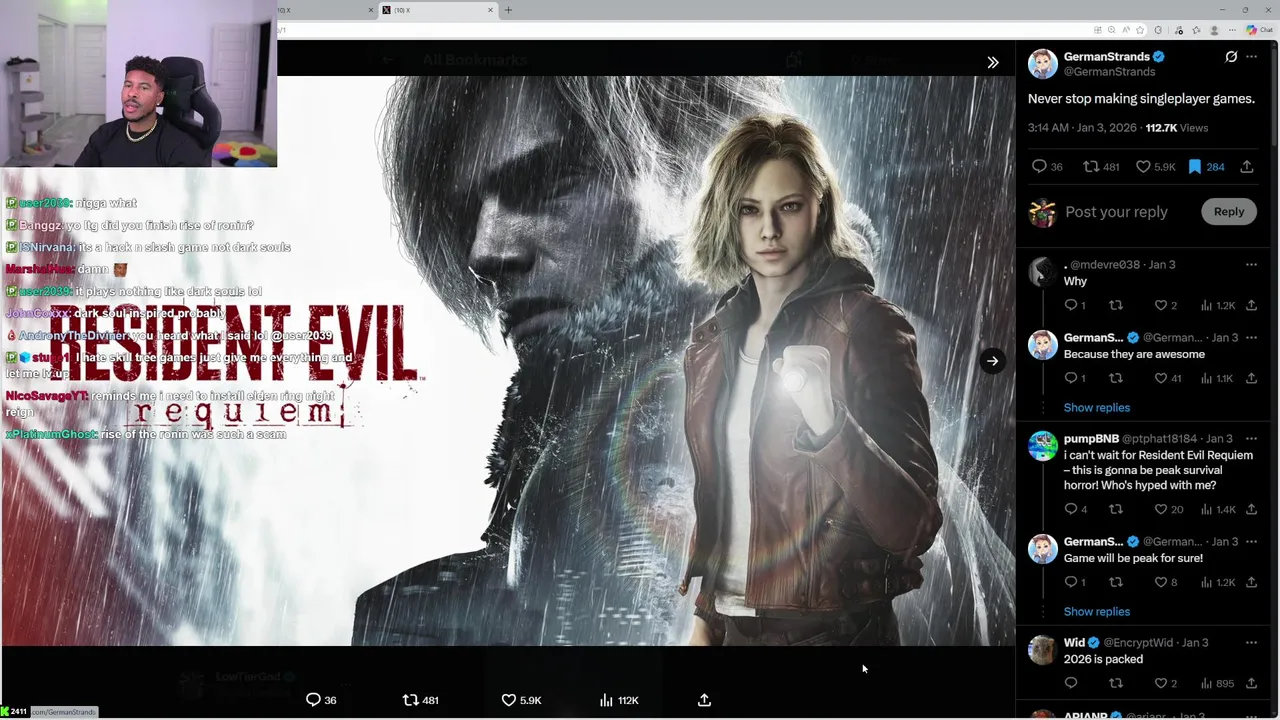Like 'Because they are awesome' reply
The width and height of the screenshot is (1280, 720).
coord(1168,378)
